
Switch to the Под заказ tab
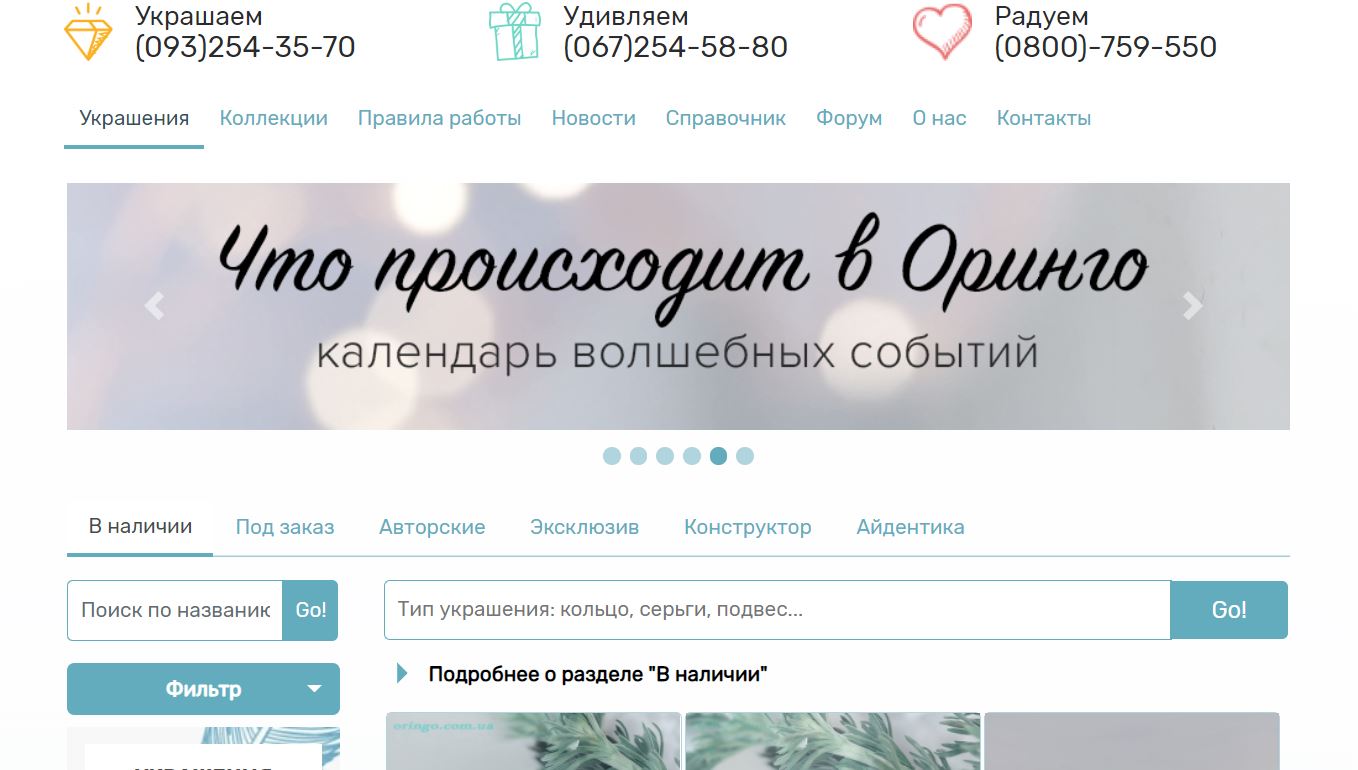coord(285,527)
